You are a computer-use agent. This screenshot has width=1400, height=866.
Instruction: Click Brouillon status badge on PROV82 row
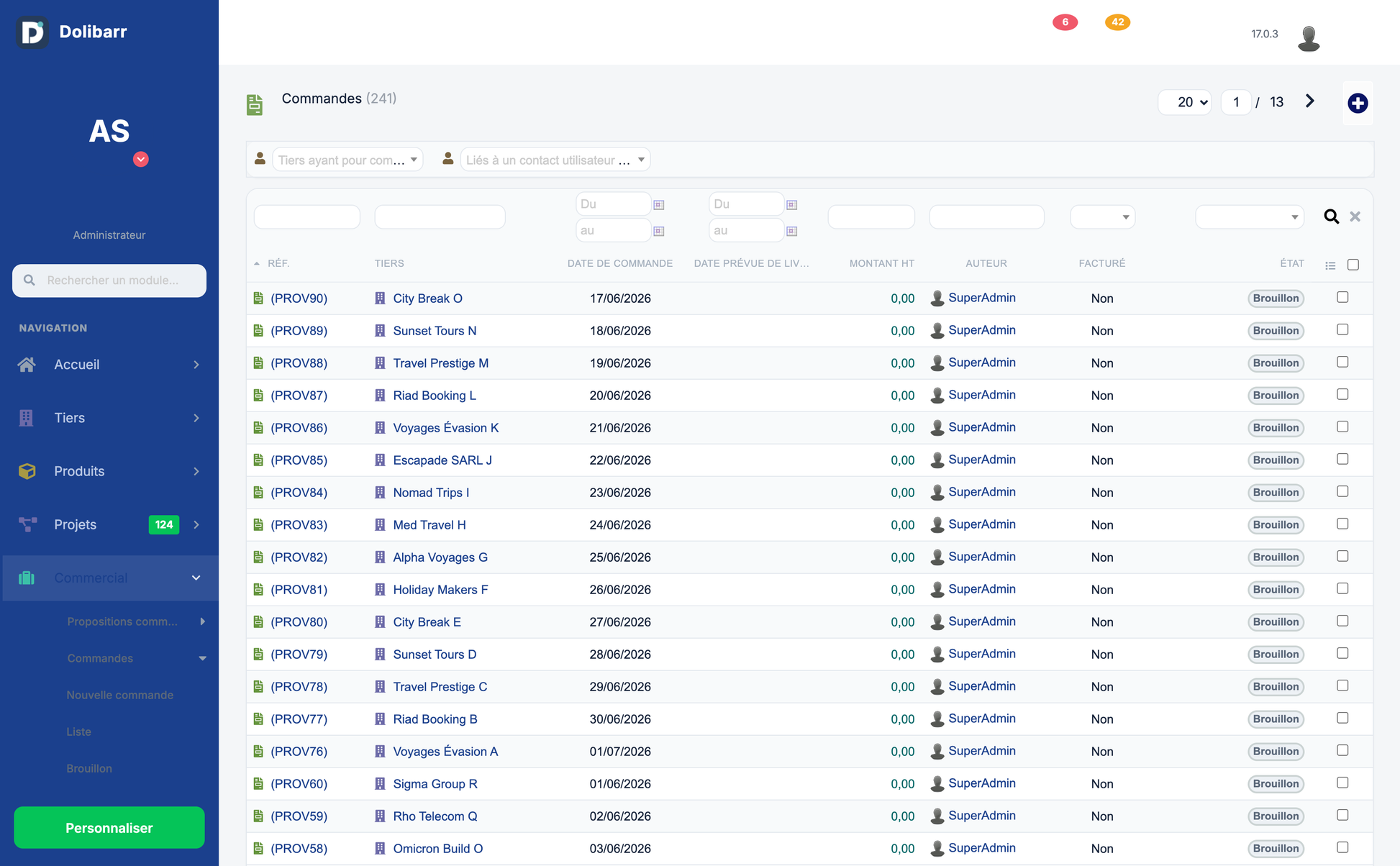[x=1276, y=557]
